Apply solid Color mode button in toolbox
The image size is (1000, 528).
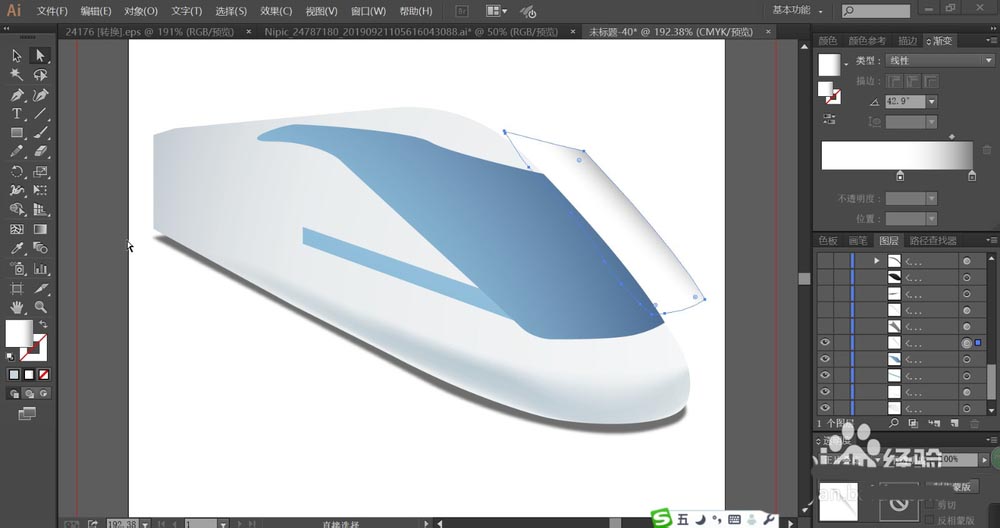[13, 374]
